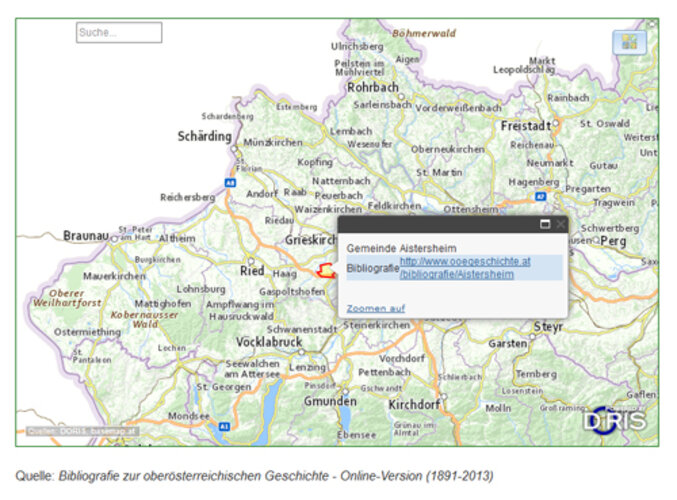Click the Braunau label on map

[85, 236]
